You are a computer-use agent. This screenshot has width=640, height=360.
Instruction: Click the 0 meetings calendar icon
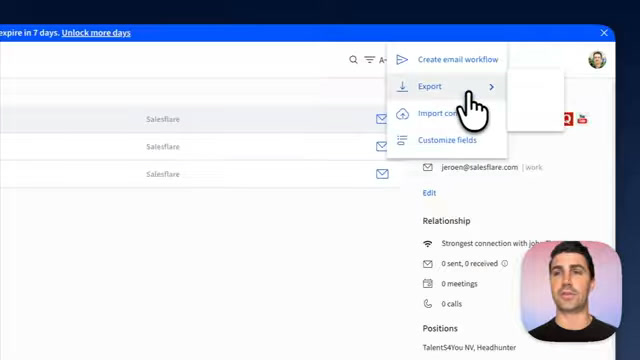pos(428,283)
